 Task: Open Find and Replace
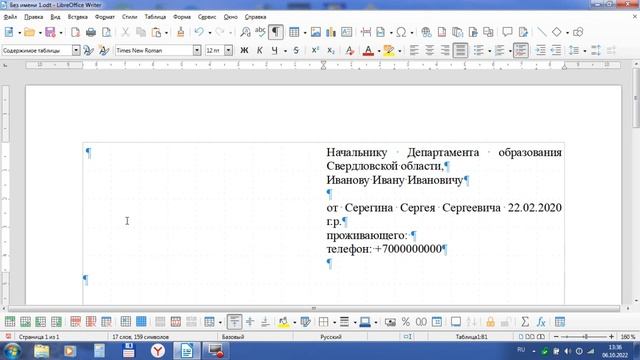click(245, 32)
